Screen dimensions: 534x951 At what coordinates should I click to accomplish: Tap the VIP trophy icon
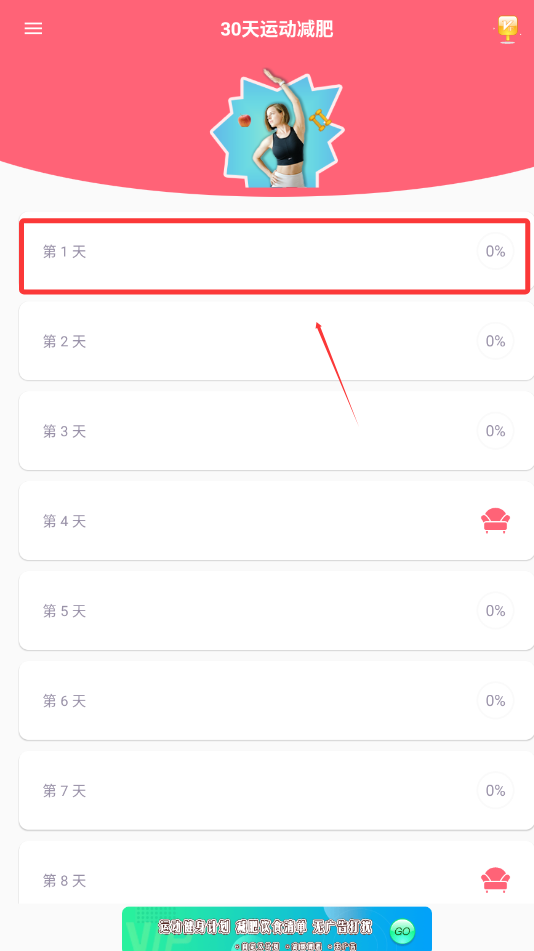(507, 29)
